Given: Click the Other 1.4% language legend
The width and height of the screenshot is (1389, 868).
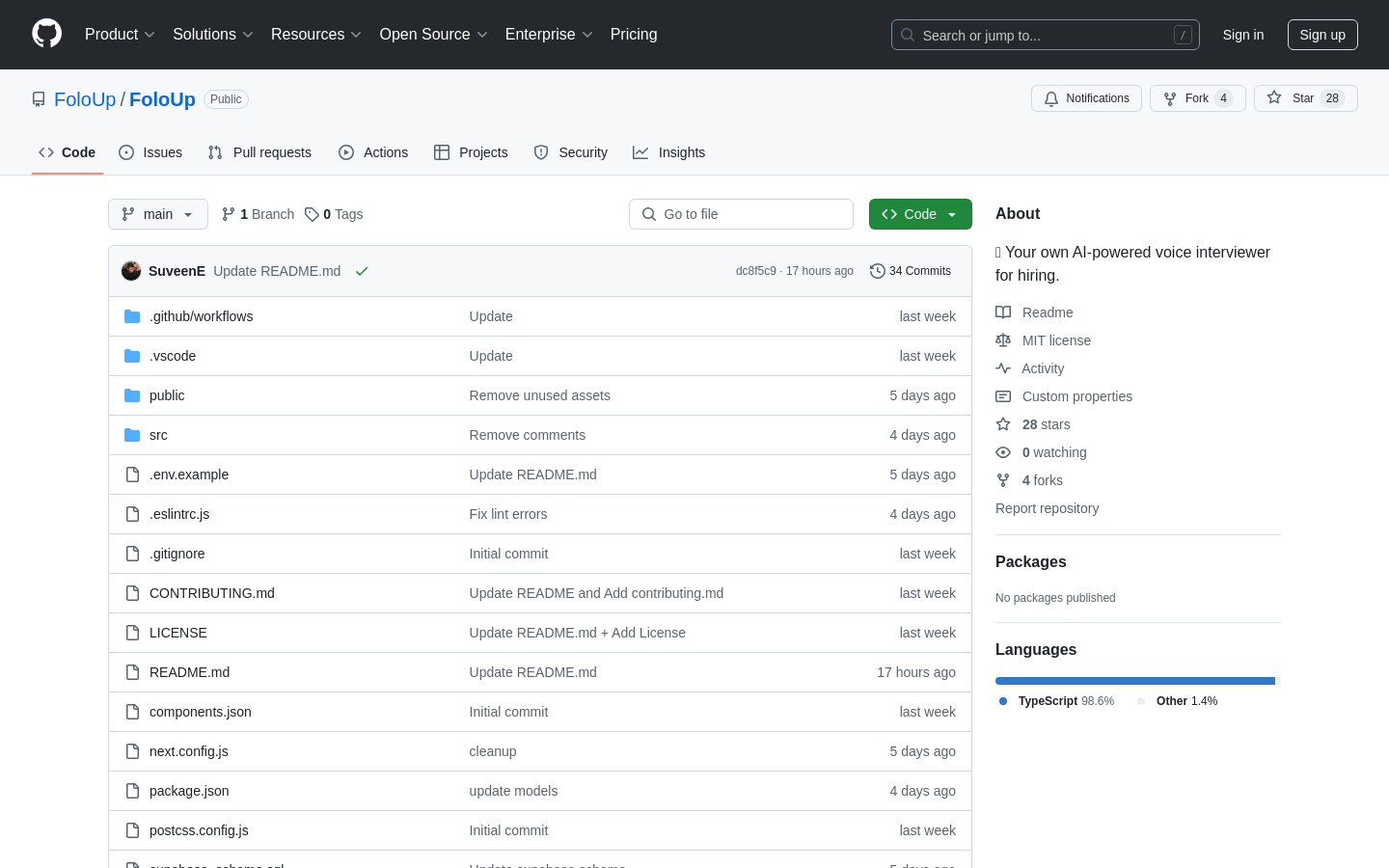Looking at the screenshot, I should [x=1178, y=701].
